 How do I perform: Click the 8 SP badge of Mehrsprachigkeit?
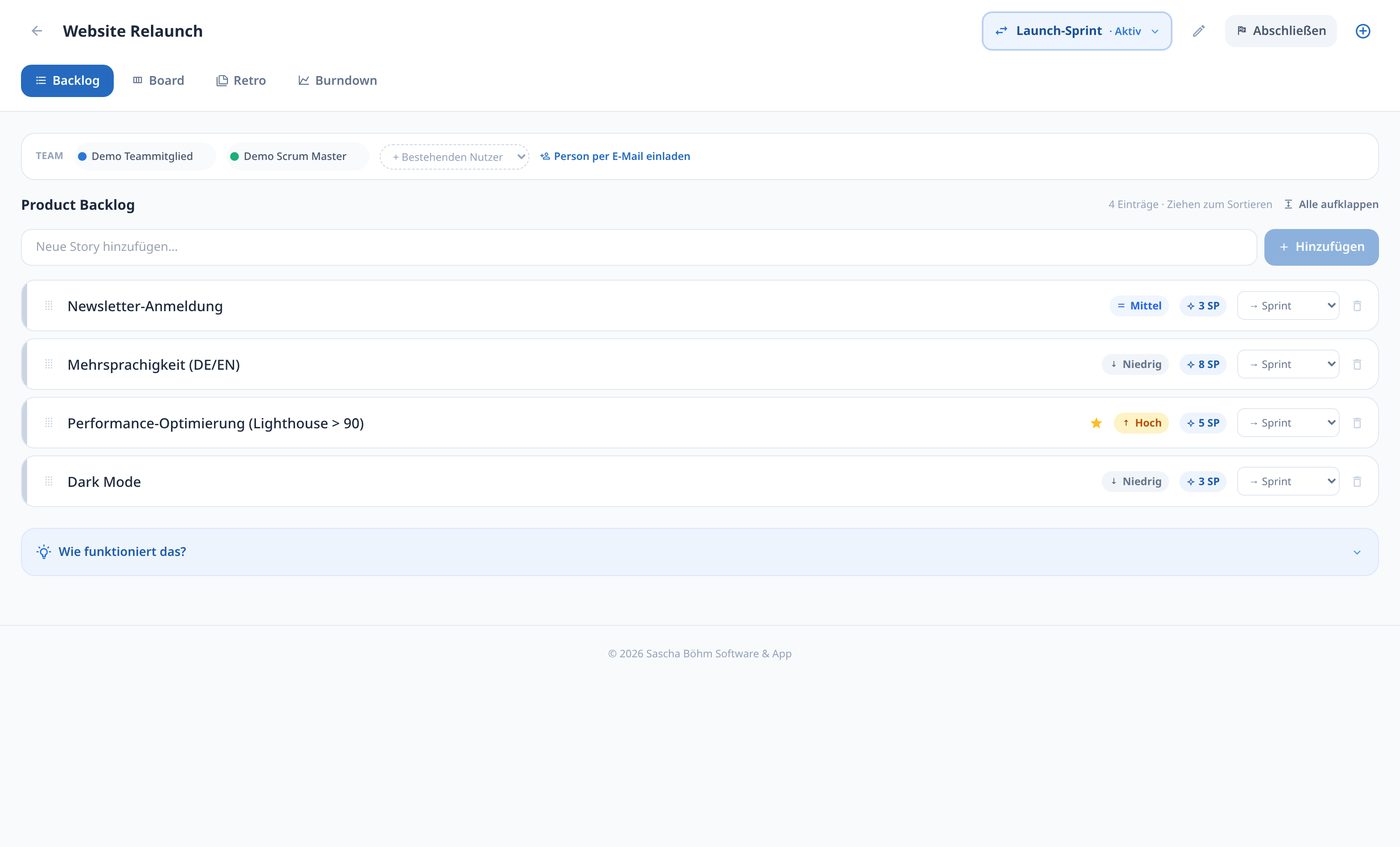tap(1203, 364)
